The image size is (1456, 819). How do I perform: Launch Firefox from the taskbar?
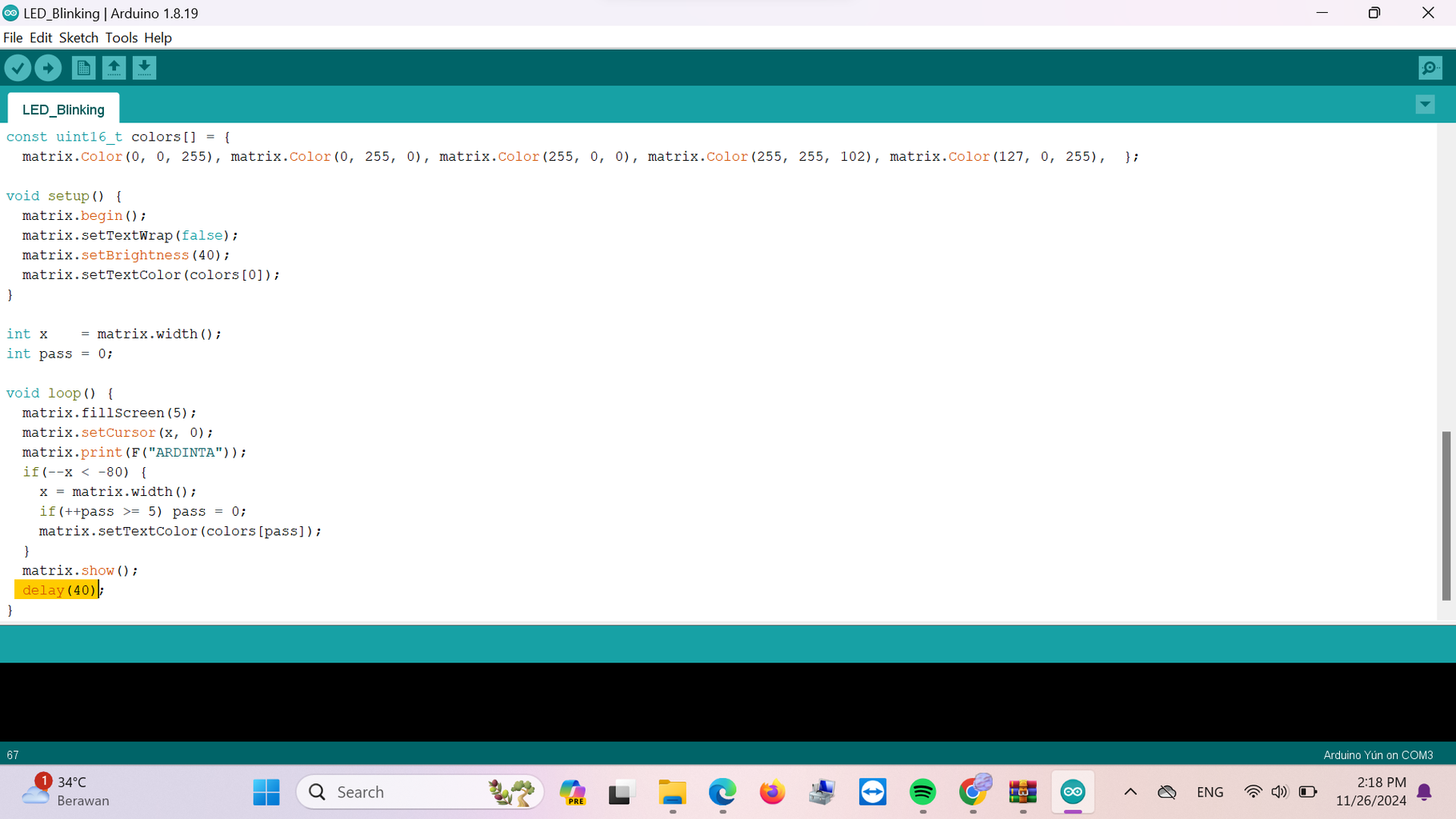pos(772,792)
